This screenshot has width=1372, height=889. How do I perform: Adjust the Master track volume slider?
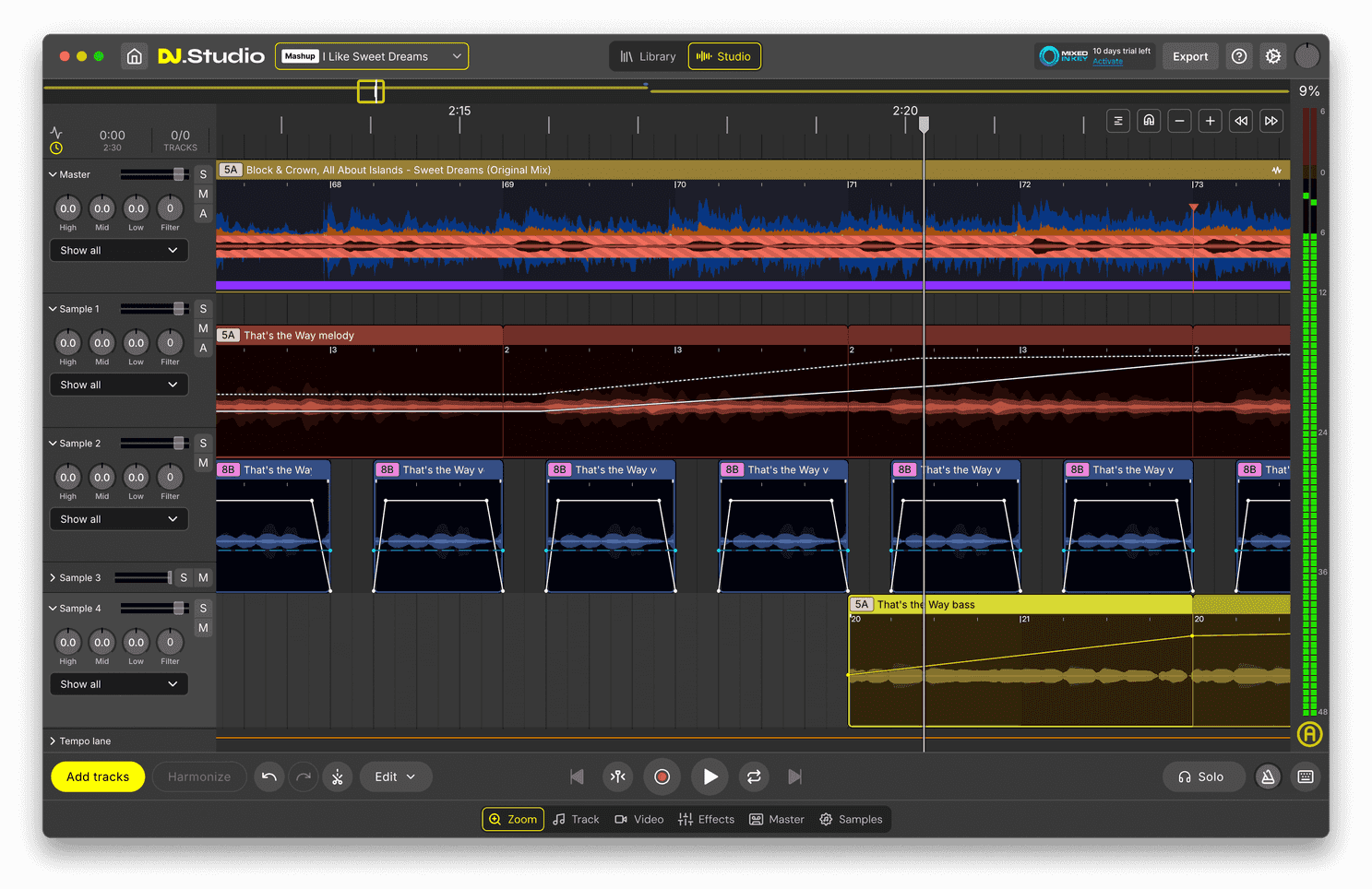pyautogui.click(x=154, y=174)
